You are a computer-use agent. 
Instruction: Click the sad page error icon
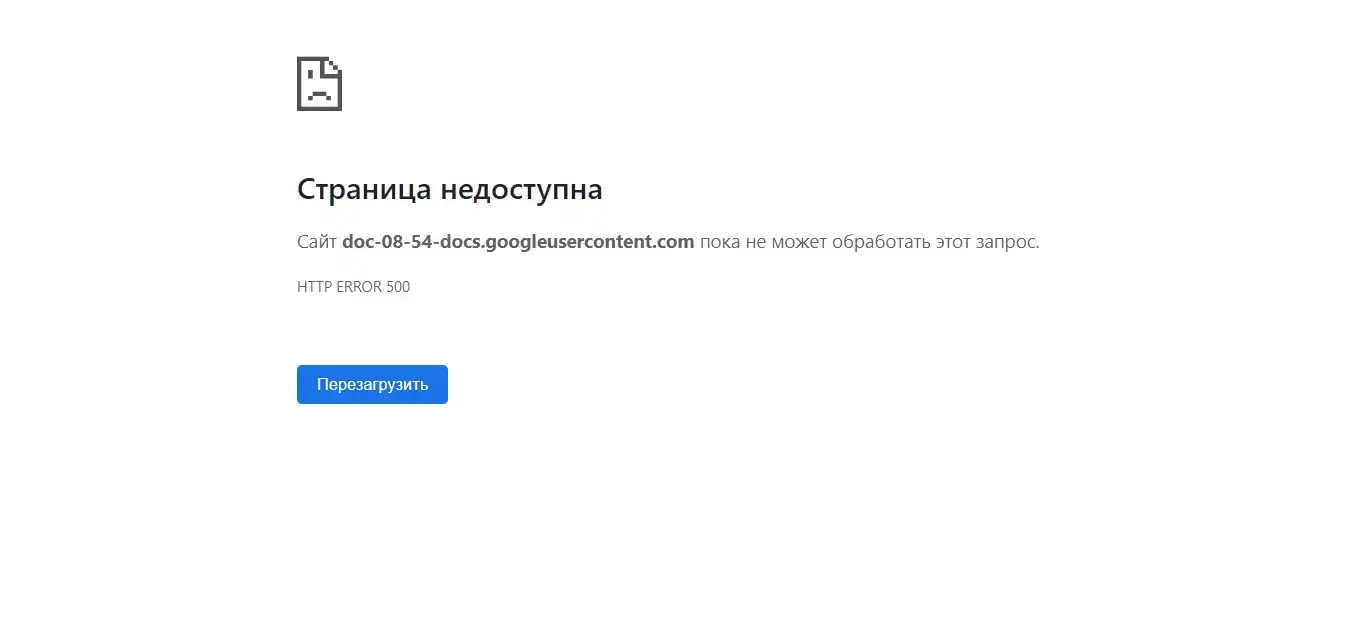(x=320, y=84)
